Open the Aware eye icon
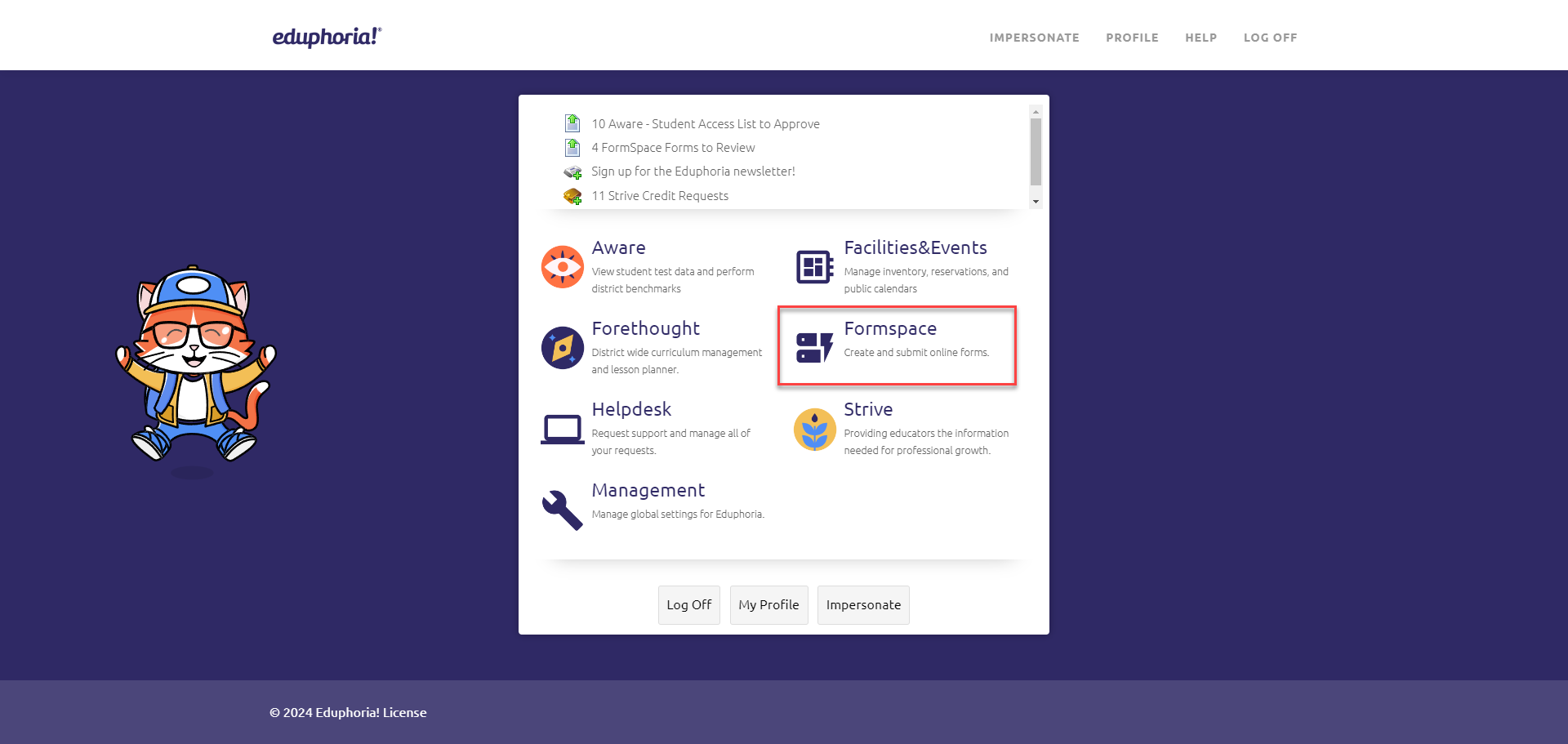 561,266
